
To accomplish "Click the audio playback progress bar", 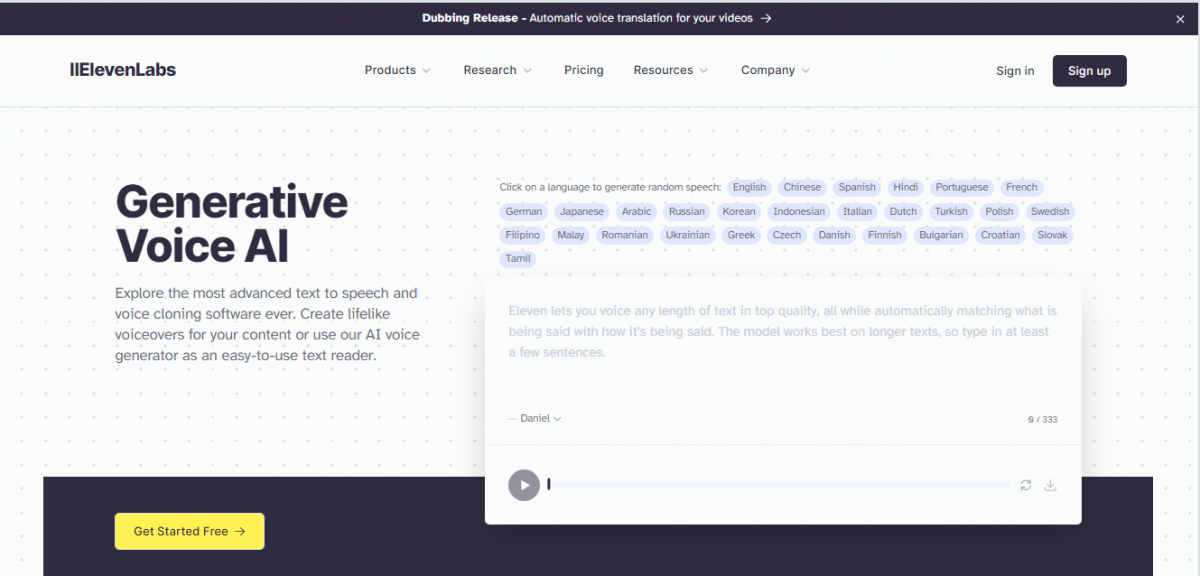I will [x=780, y=485].
